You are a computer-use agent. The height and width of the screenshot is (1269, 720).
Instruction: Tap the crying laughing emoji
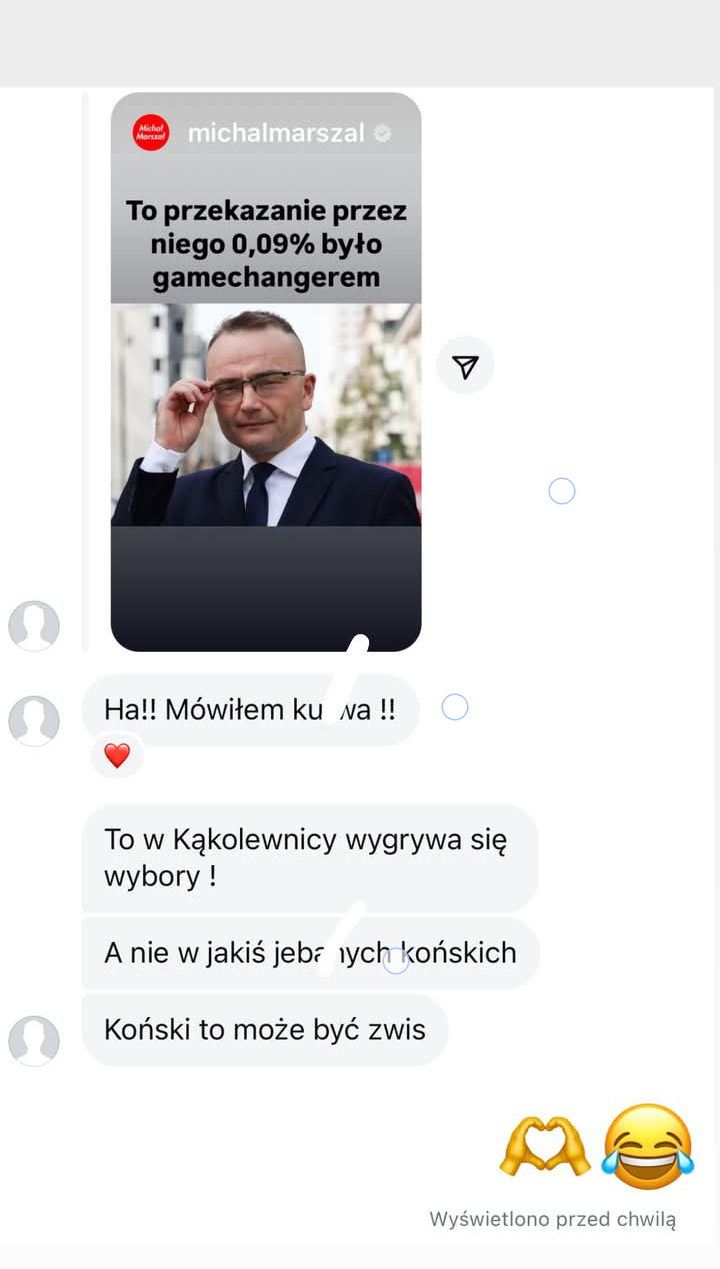point(648,1146)
